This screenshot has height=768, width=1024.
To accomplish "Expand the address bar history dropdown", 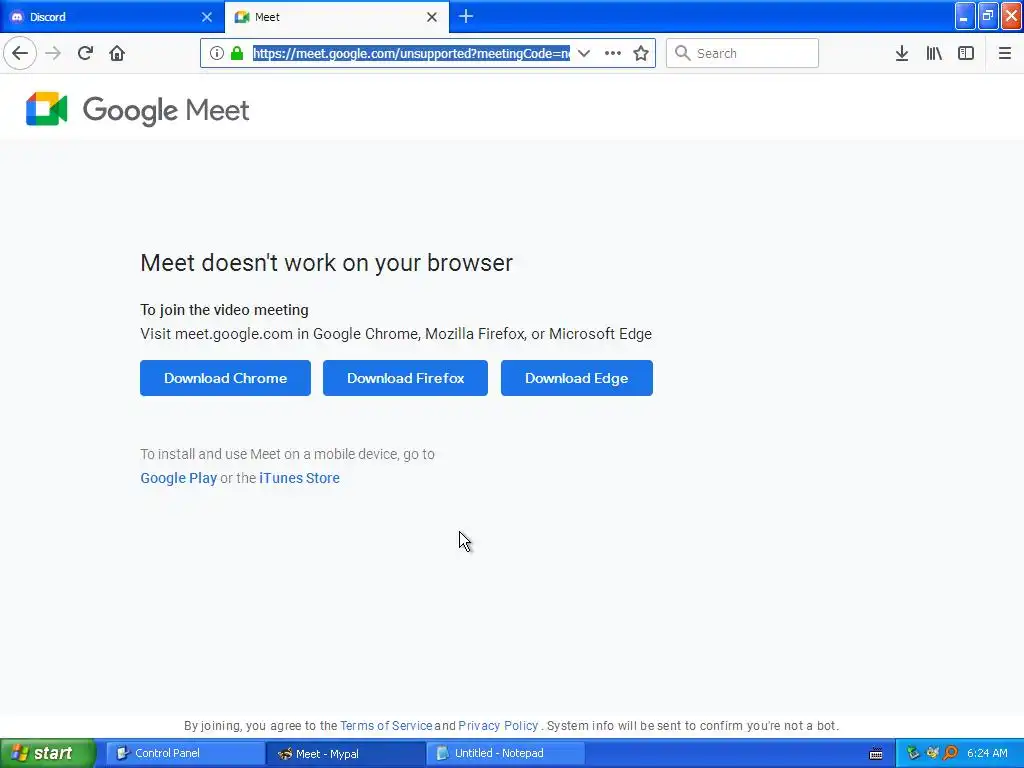I will click(584, 53).
